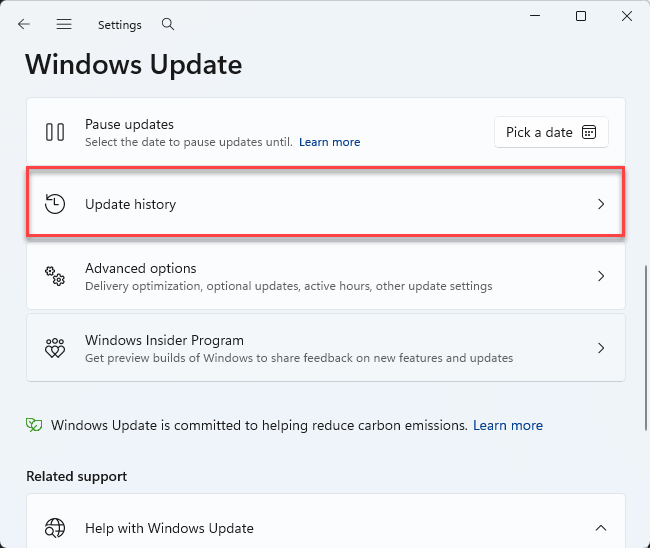Click the Pause updates title
650x548 pixels.
coord(129,124)
